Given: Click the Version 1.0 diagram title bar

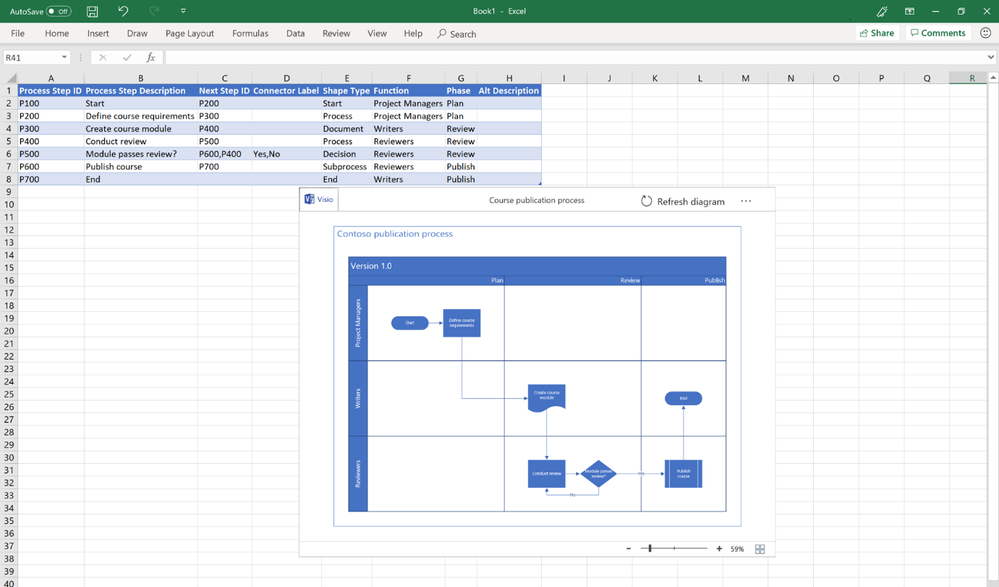Looking at the screenshot, I should coord(537,266).
